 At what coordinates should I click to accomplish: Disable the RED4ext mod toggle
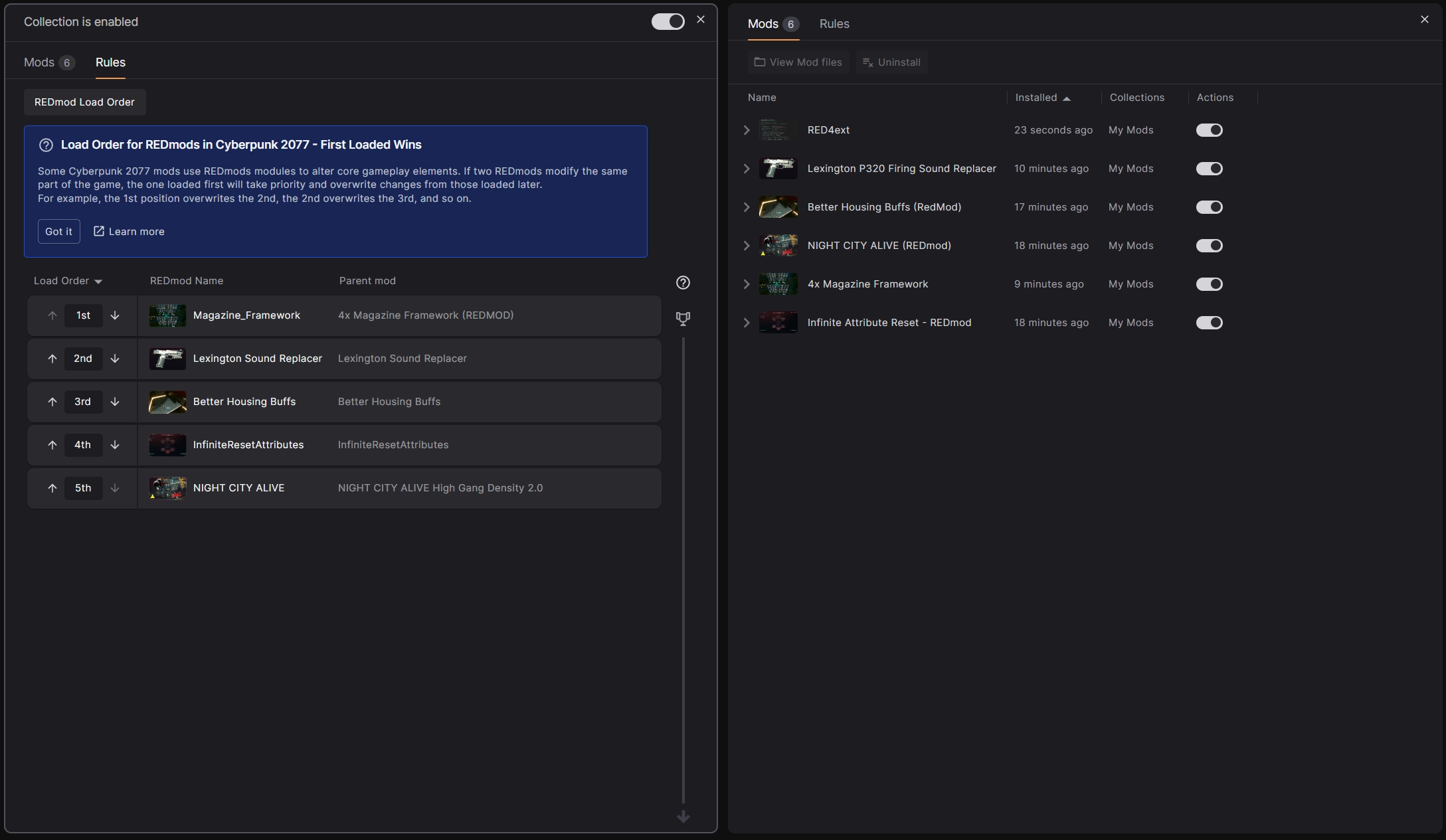[x=1210, y=130]
